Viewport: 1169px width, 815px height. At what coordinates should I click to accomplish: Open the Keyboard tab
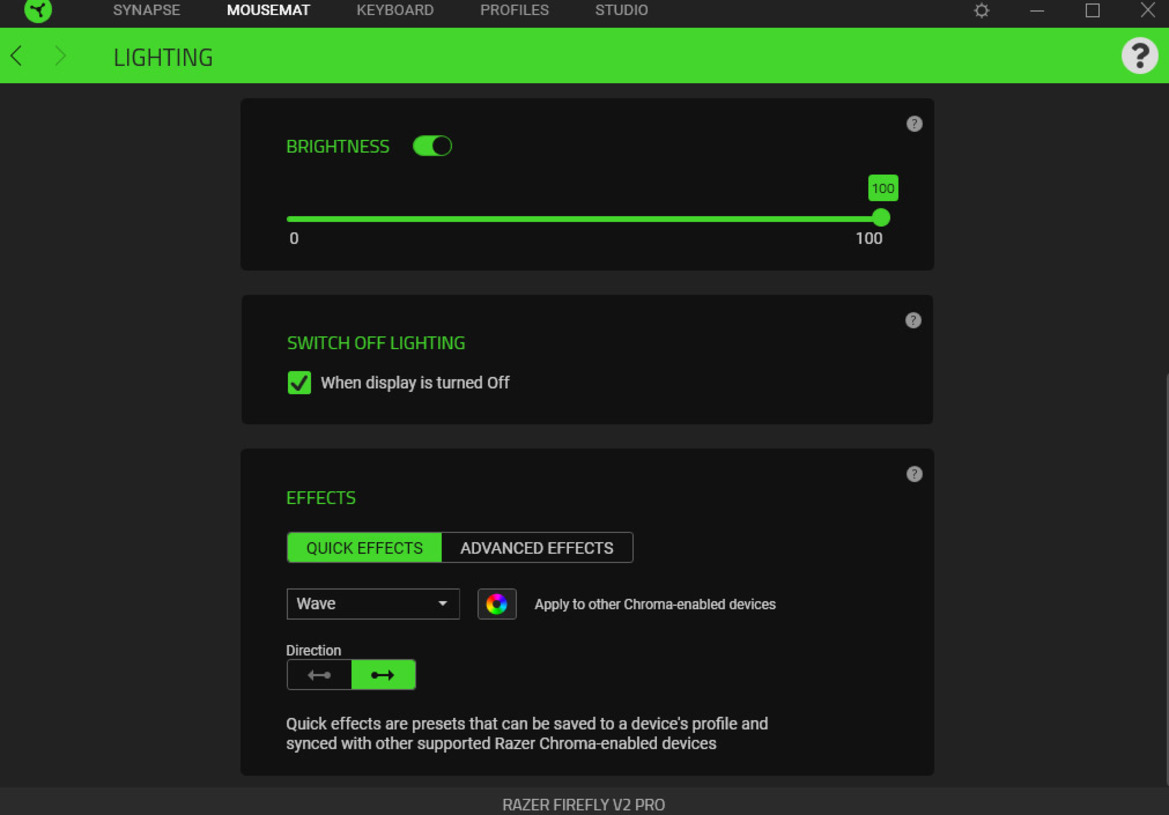[395, 10]
